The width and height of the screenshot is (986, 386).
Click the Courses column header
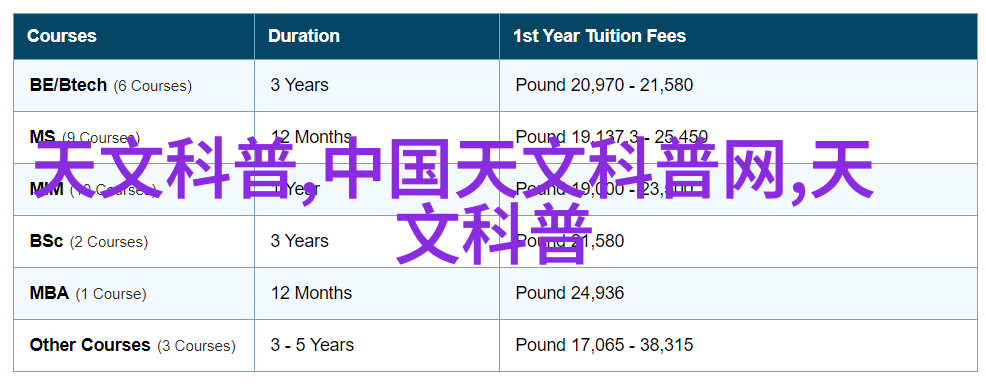[x=134, y=36]
